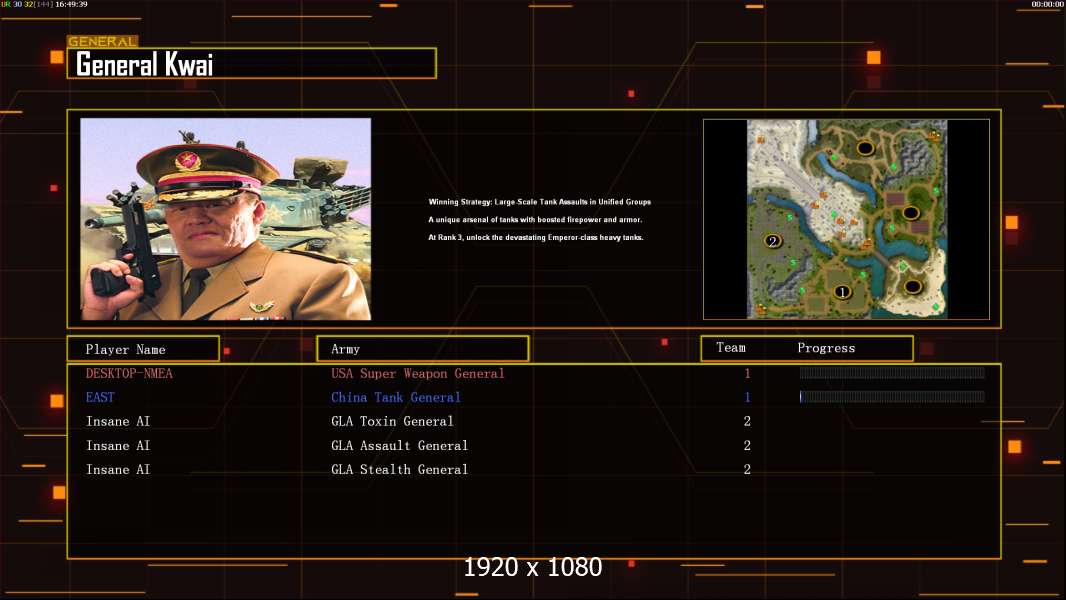Image resolution: width=1066 pixels, height=600 pixels.
Task: Click start position marker 2 on minimap
Action: [x=771, y=241]
